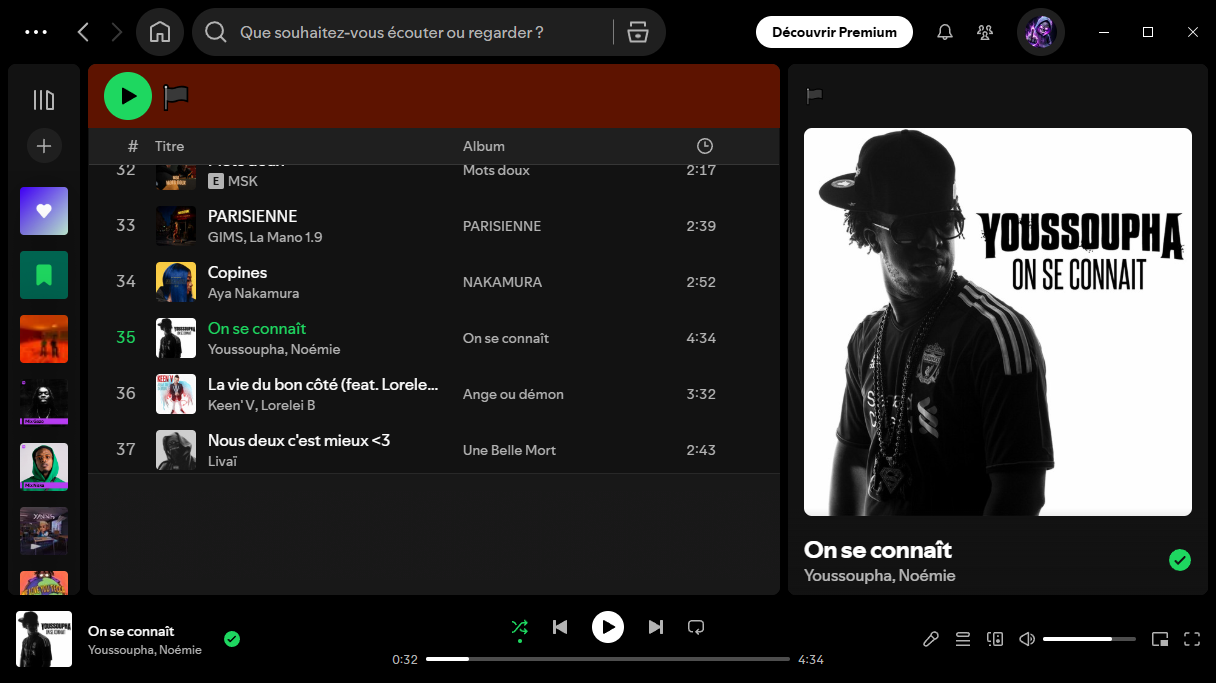Open the profile avatar menu

[x=1040, y=31]
